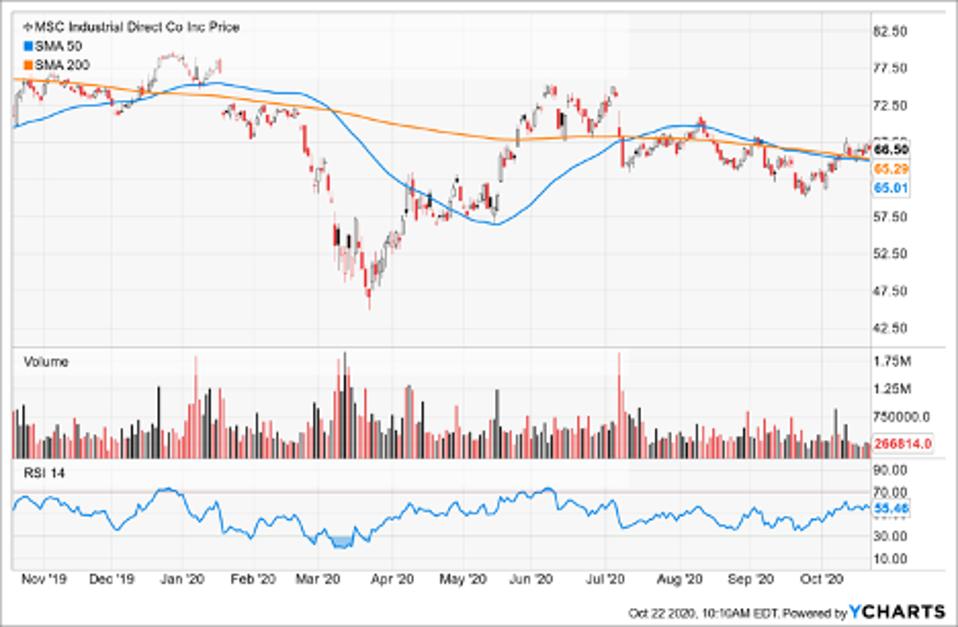Click the 'Volume' panel label

(x=46, y=362)
